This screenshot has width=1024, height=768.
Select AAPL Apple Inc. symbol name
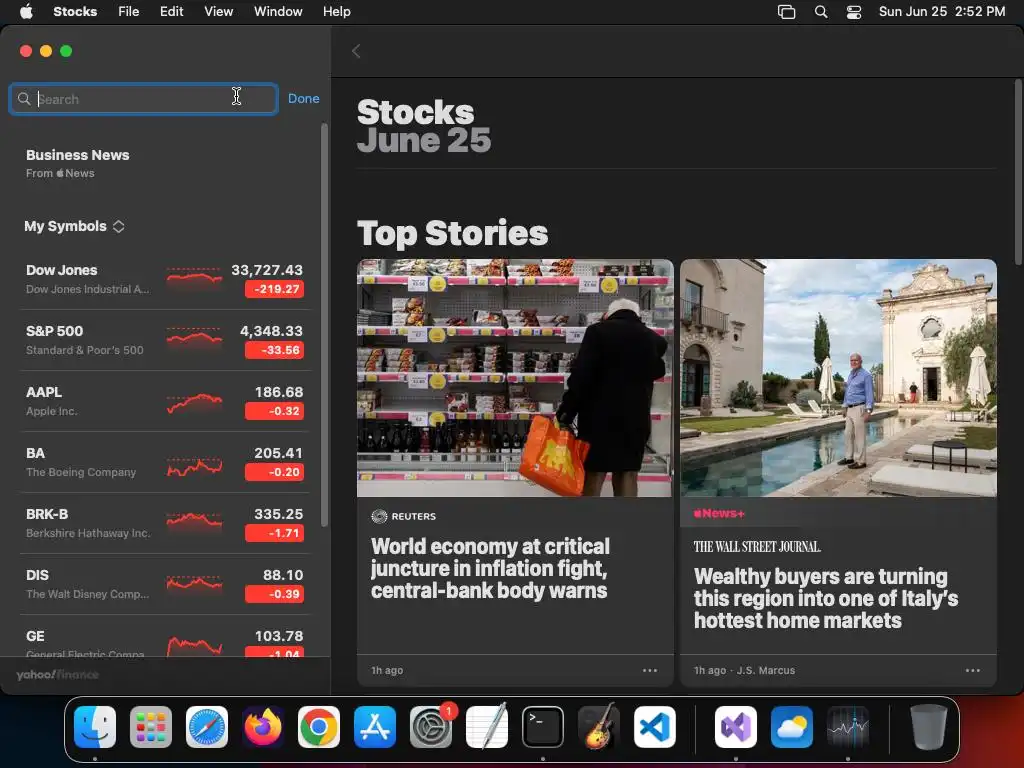[44, 392]
